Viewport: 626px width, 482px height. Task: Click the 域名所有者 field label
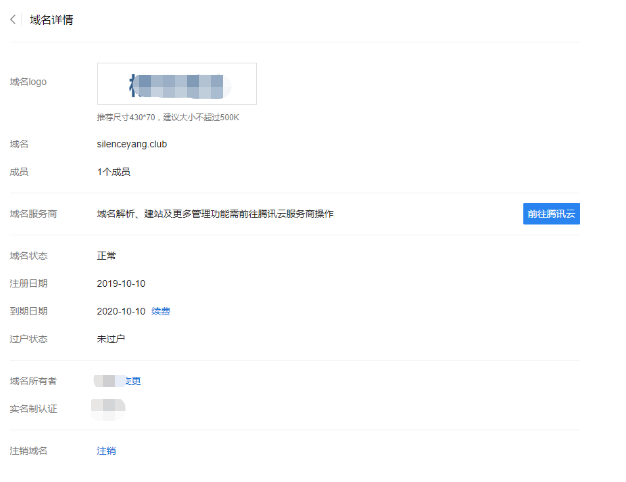[33, 381]
